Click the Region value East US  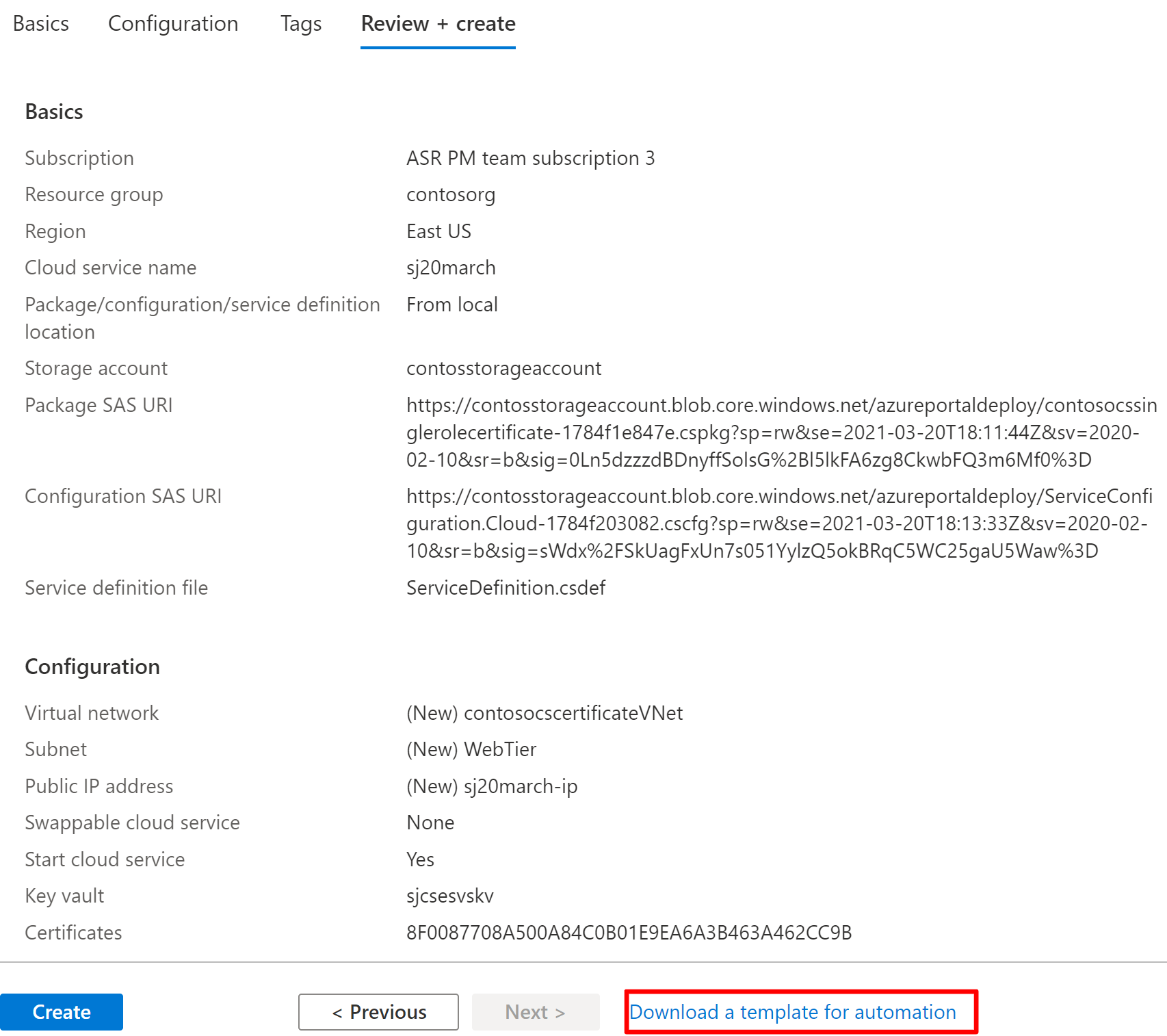(x=438, y=231)
